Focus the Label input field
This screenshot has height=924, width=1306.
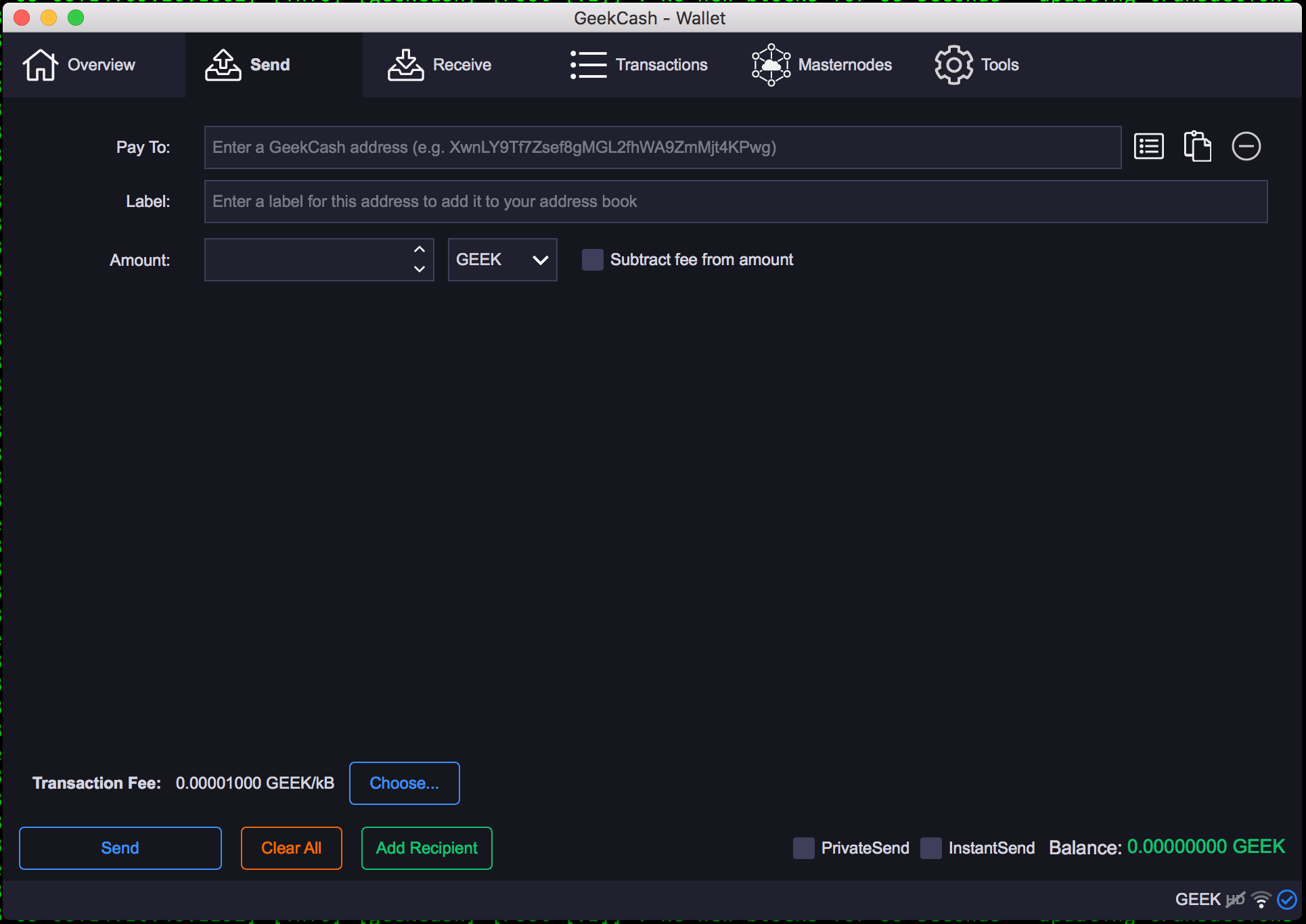(736, 202)
